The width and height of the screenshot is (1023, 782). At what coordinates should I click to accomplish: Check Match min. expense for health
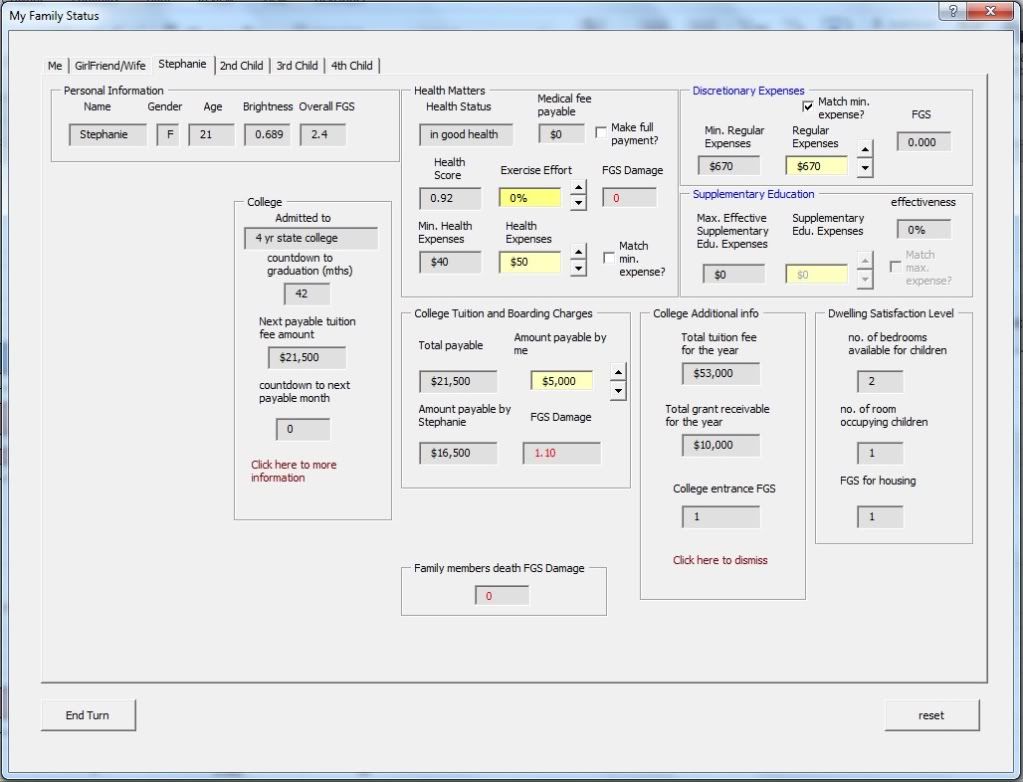(609, 258)
